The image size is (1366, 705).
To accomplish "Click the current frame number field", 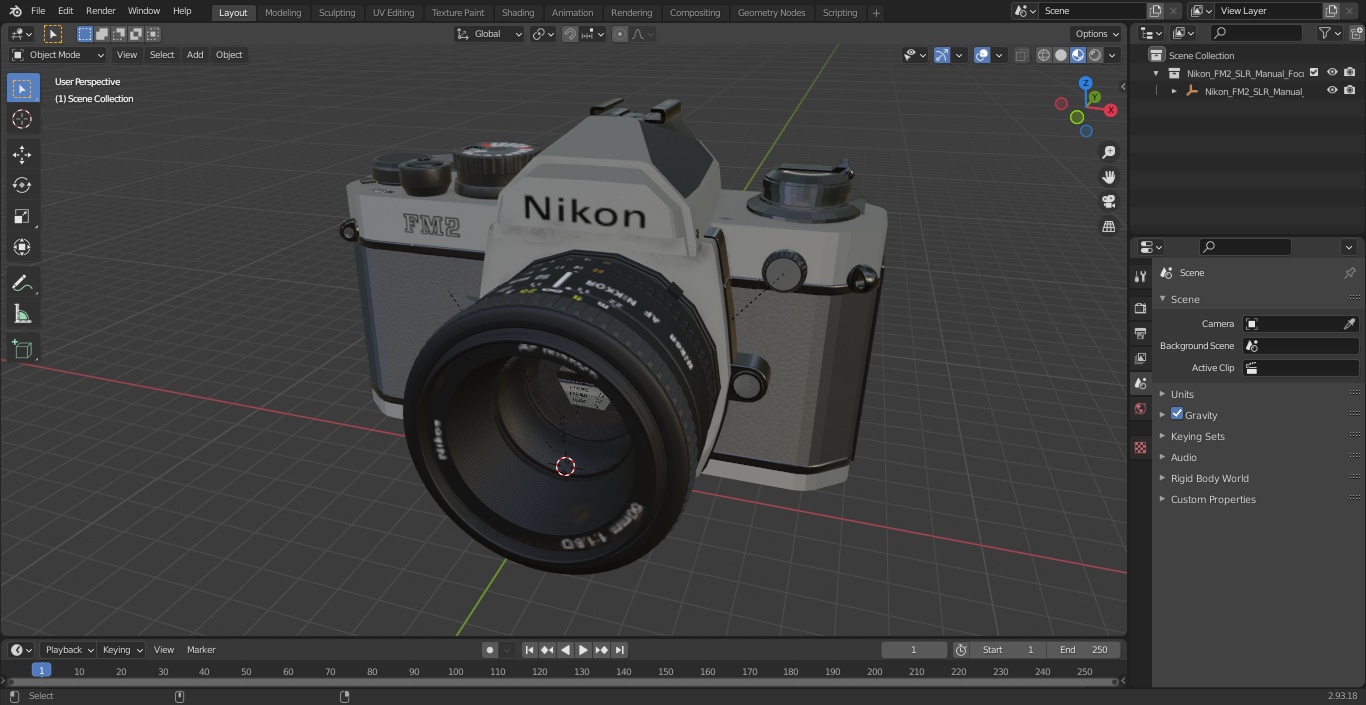I will point(914,650).
